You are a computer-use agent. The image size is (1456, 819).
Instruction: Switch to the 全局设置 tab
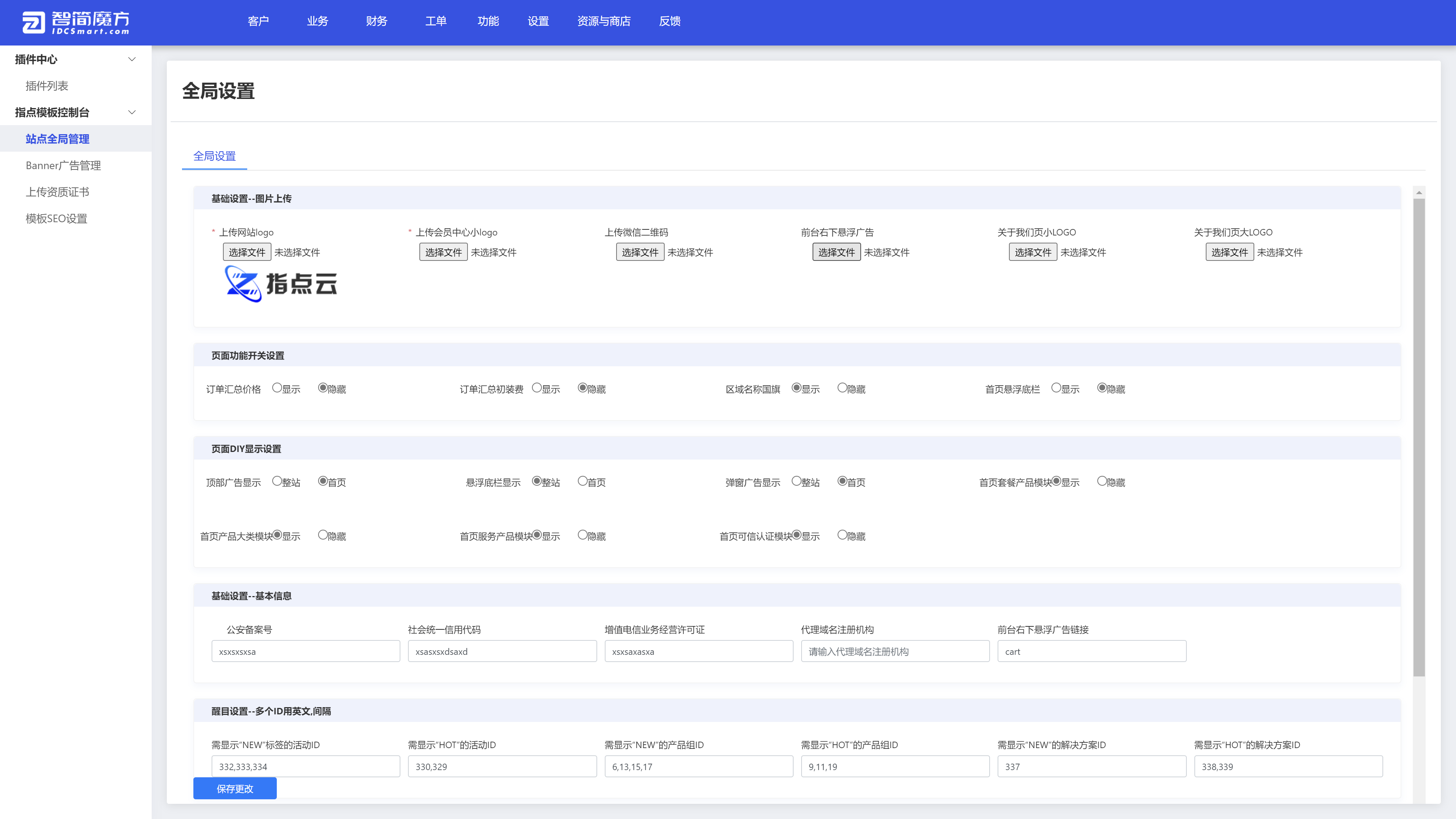tap(214, 156)
